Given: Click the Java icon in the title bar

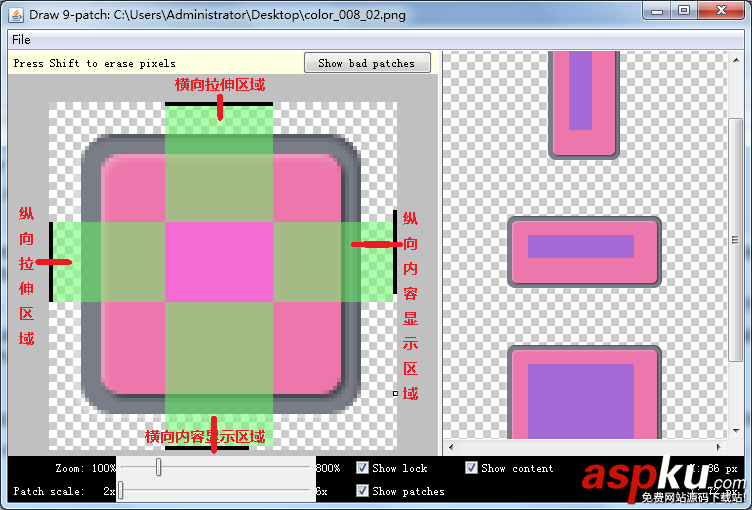Looking at the screenshot, I should tap(16, 15).
